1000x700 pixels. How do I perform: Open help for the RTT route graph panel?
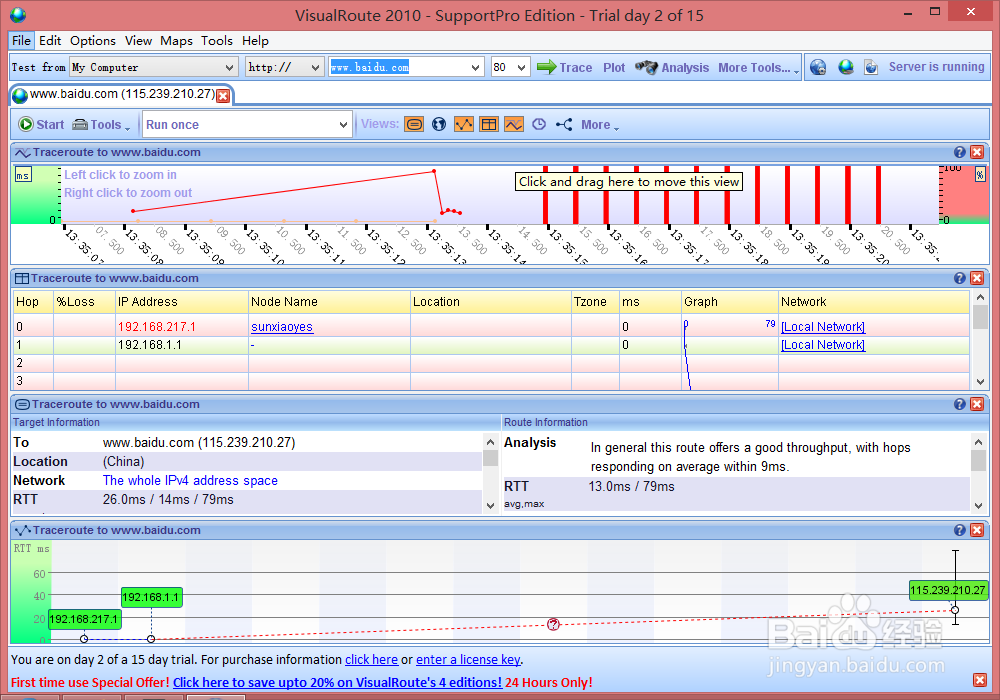[x=960, y=530]
